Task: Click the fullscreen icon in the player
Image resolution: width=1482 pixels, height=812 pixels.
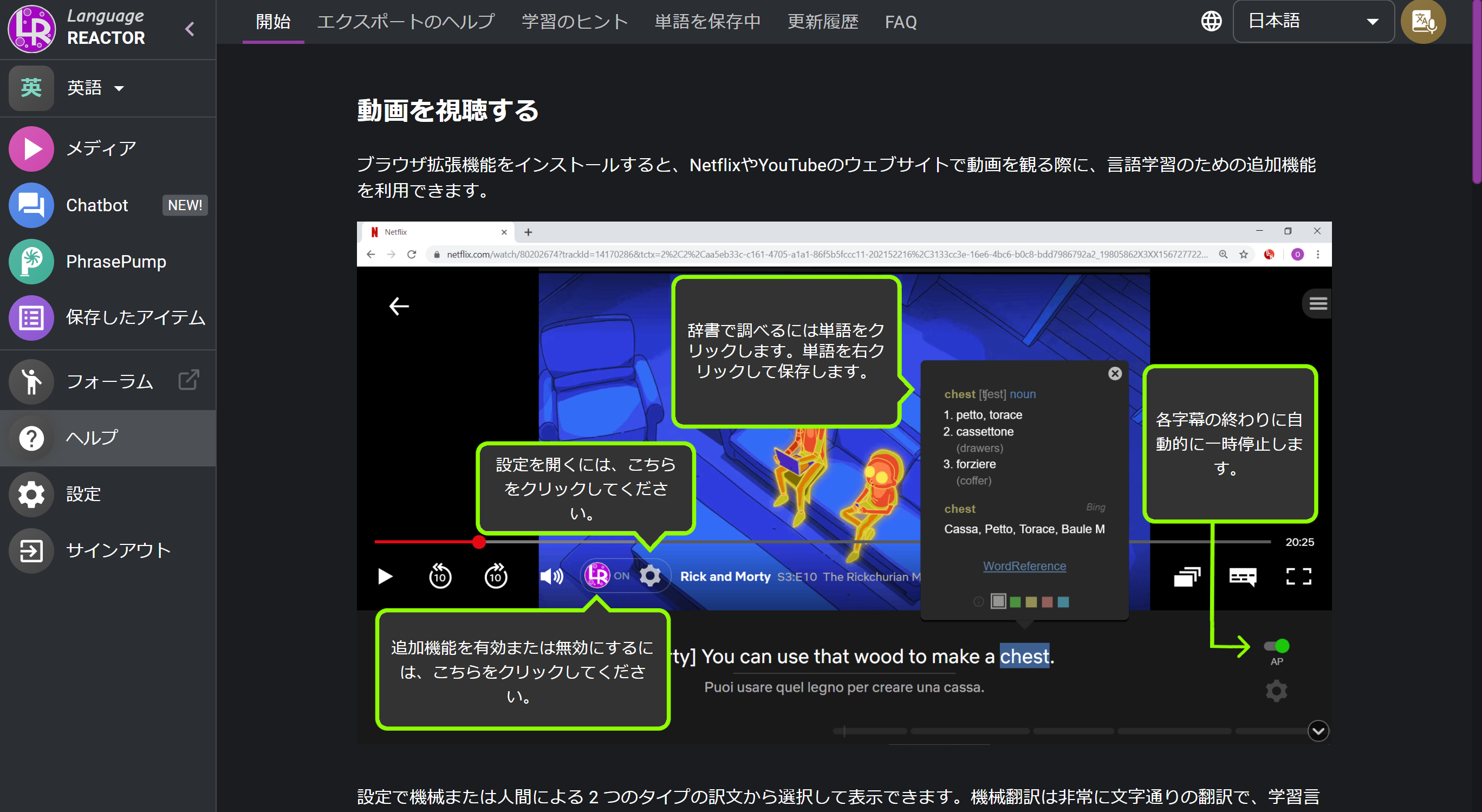Action: [1298, 576]
